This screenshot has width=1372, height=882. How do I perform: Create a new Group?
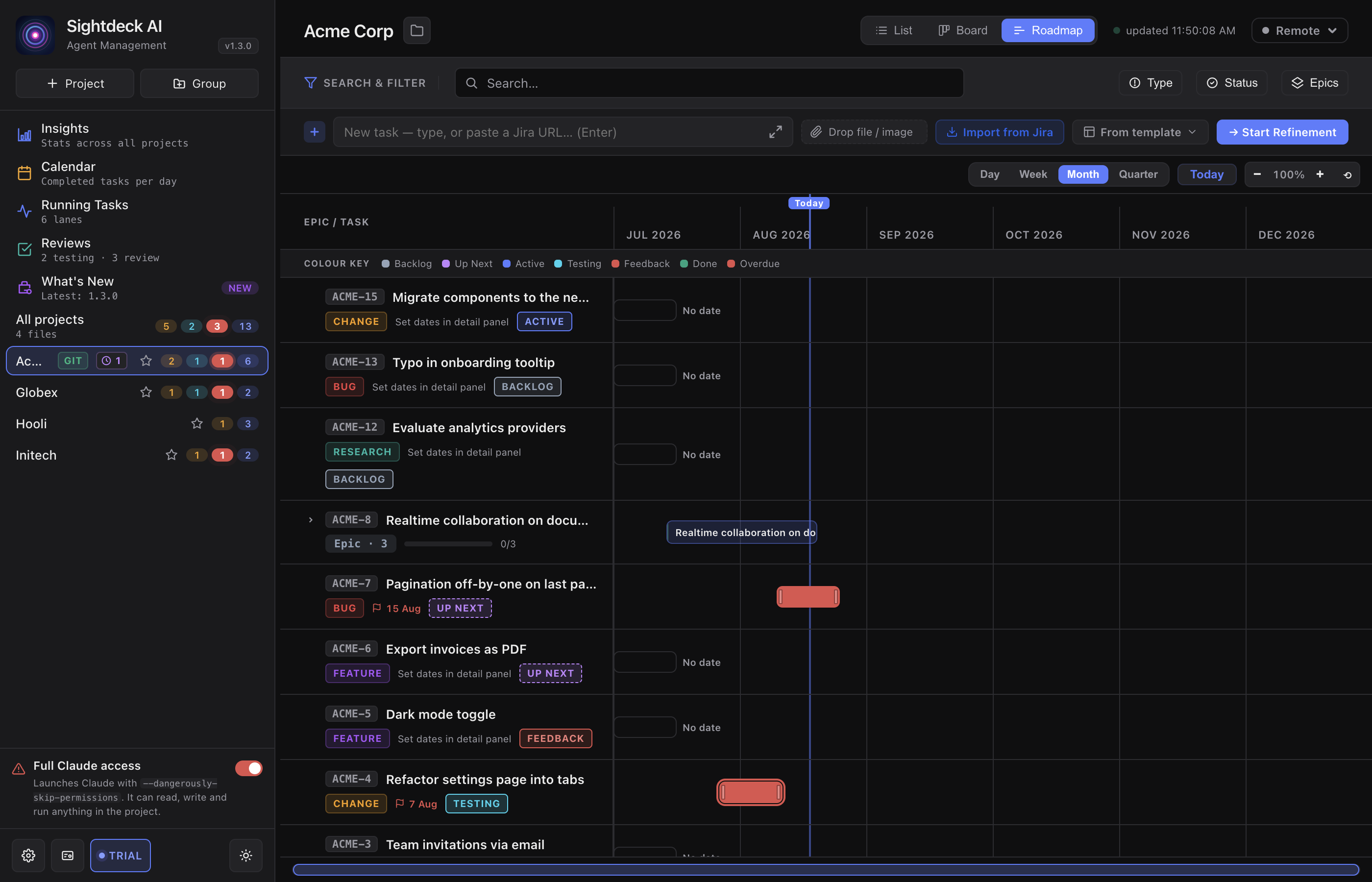[199, 84]
